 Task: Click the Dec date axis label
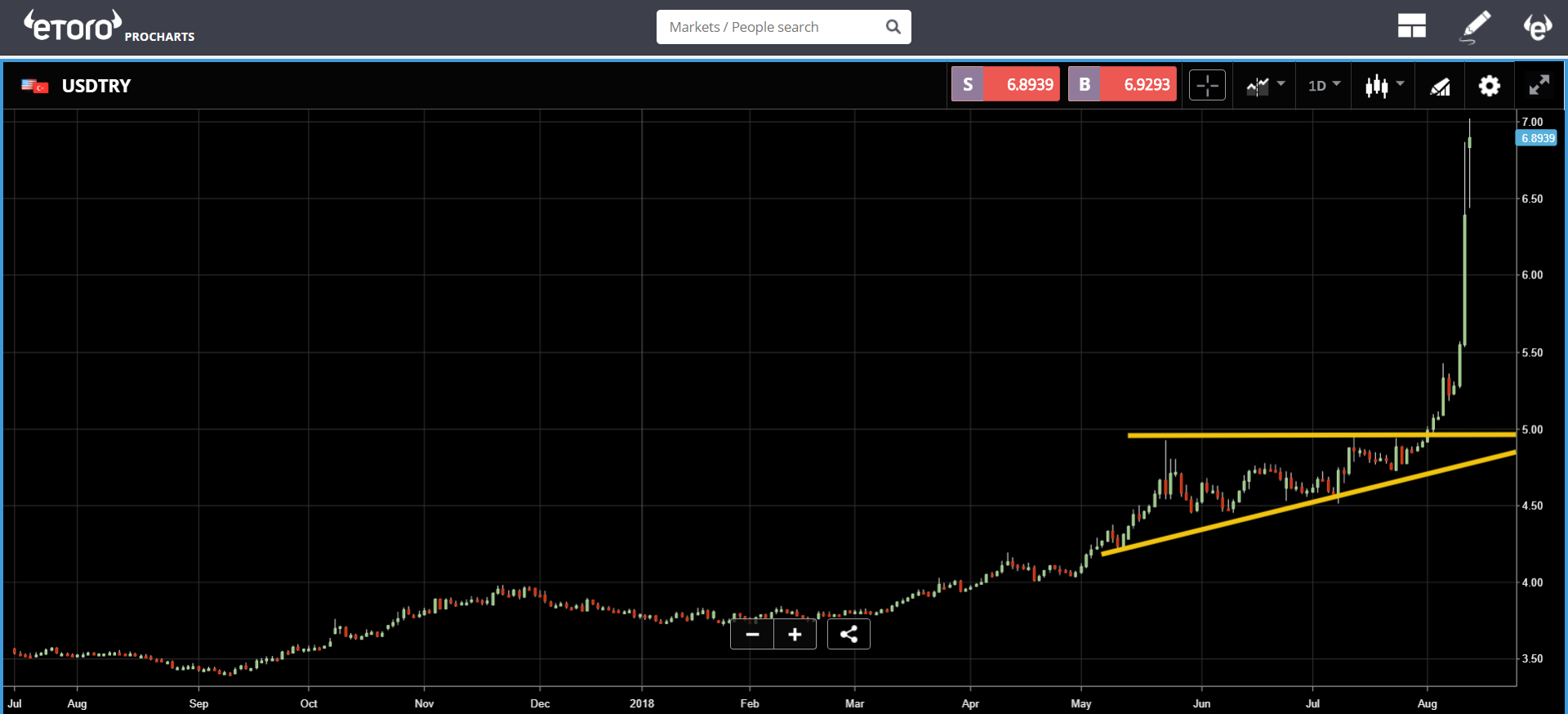[x=540, y=703]
